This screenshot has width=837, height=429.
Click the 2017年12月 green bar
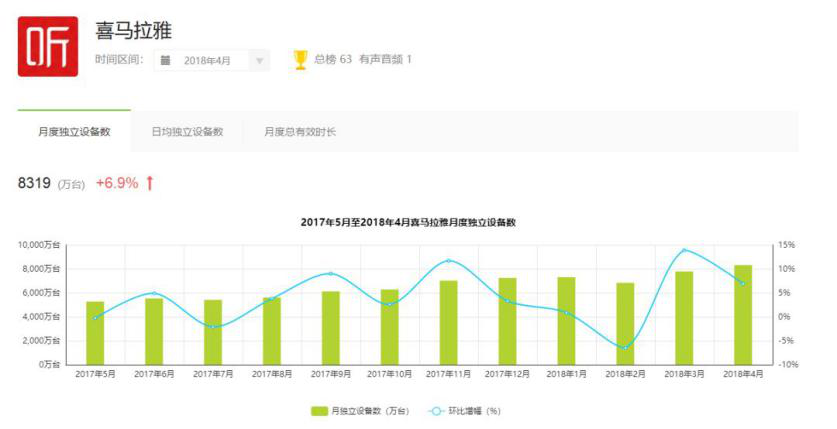[x=508, y=321]
